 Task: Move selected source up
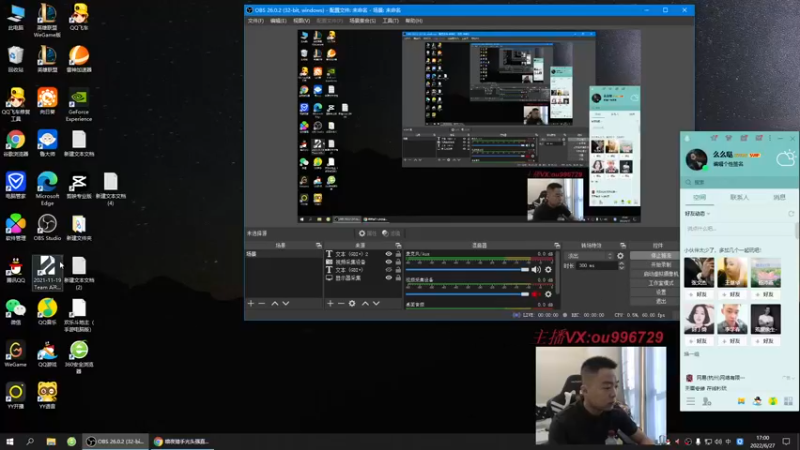pyautogui.click(x=365, y=304)
